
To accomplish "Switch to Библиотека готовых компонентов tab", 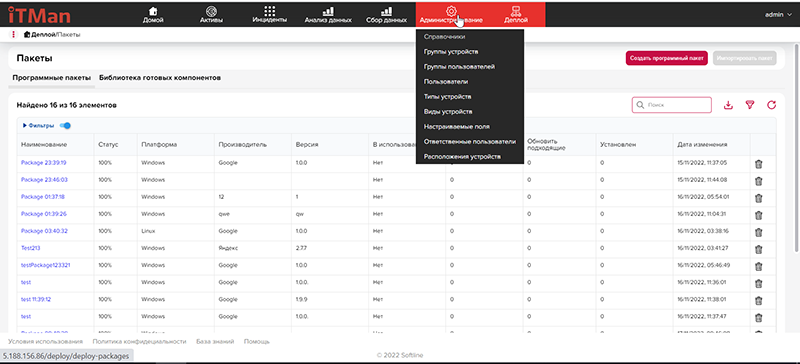I will click(160, 78).
